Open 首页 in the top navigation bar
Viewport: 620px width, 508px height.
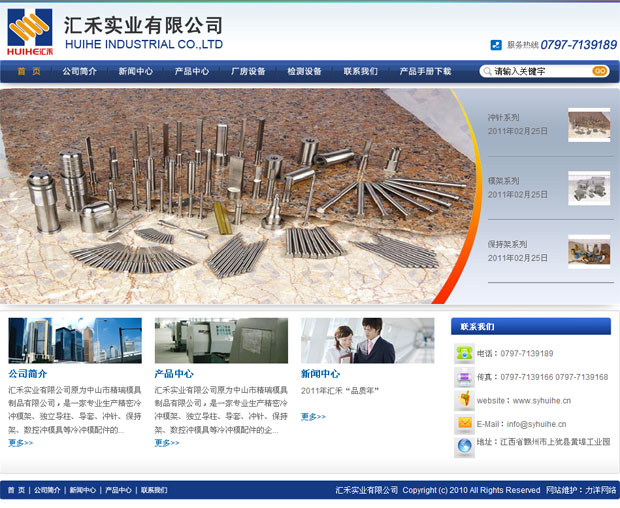point(29,72)
